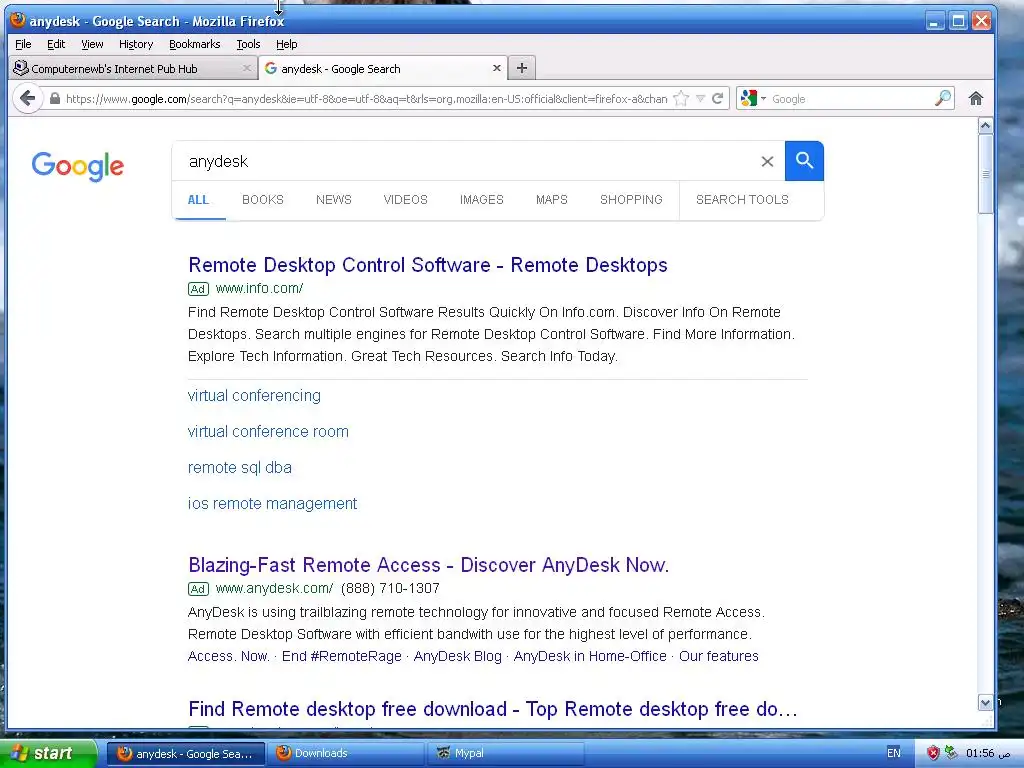Switch to VIDEOS results
This screenshot has height=768, width=1024.
point(406,200)
